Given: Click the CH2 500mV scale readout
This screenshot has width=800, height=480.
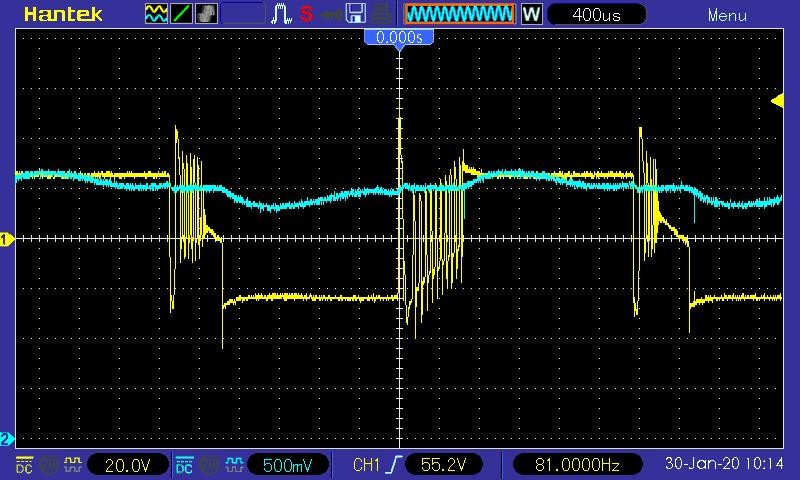Looking at the screenshot, I should [288, 465].
